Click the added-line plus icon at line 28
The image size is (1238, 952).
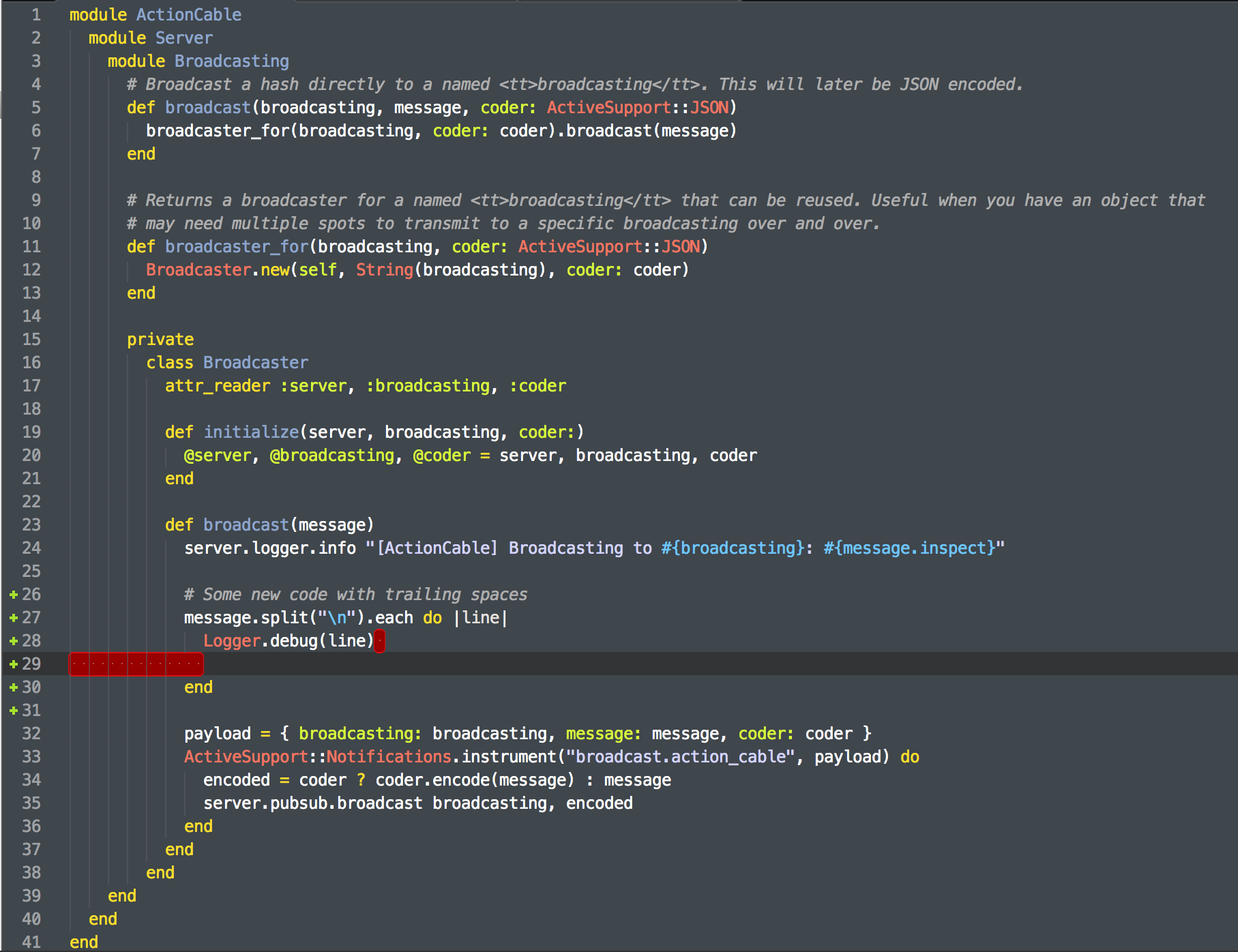tap(14, 641)
